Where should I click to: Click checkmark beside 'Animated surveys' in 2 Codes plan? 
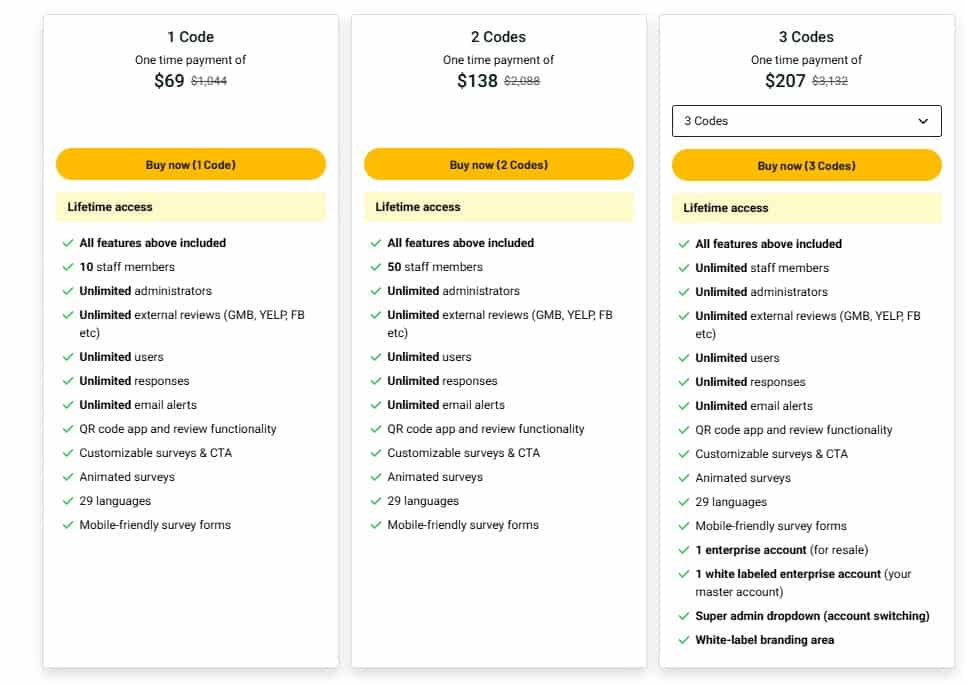[376, 477]
